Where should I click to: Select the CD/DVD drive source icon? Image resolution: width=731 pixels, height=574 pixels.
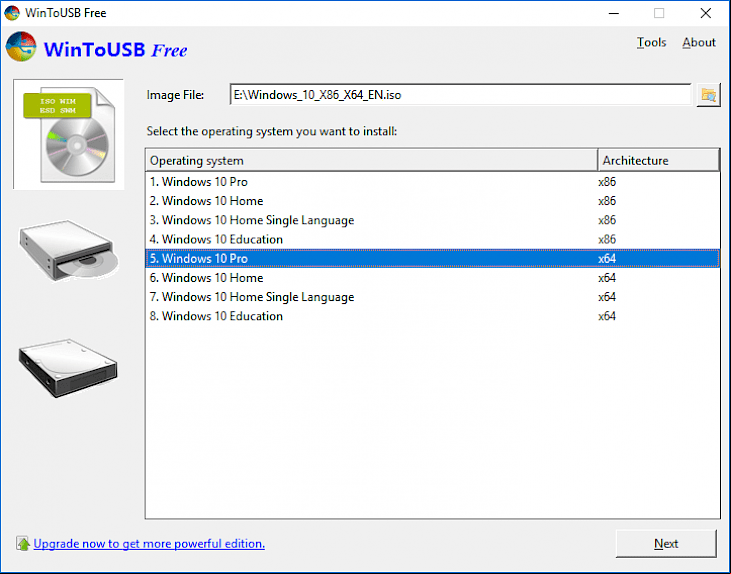tap(69, 250)
